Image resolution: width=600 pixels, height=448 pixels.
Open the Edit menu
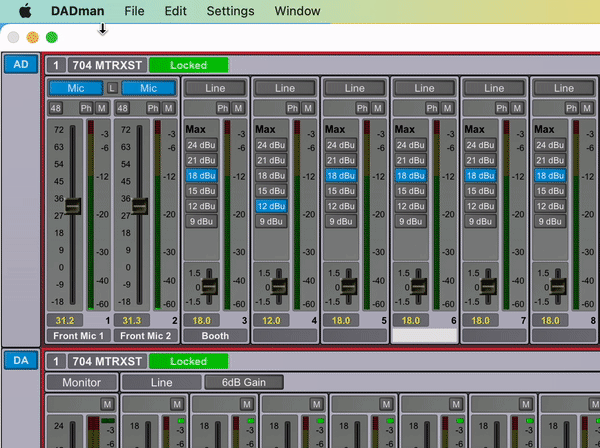(175, 11)
